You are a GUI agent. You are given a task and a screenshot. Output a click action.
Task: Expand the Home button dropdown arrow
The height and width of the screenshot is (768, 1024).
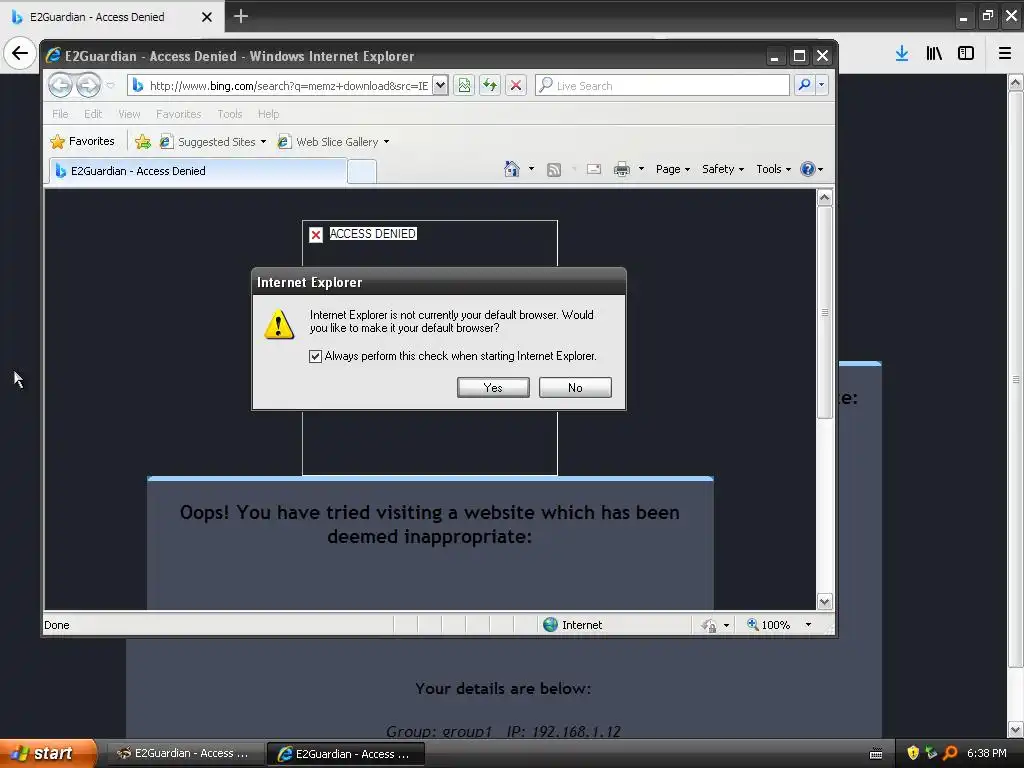[x=531, y=169]
